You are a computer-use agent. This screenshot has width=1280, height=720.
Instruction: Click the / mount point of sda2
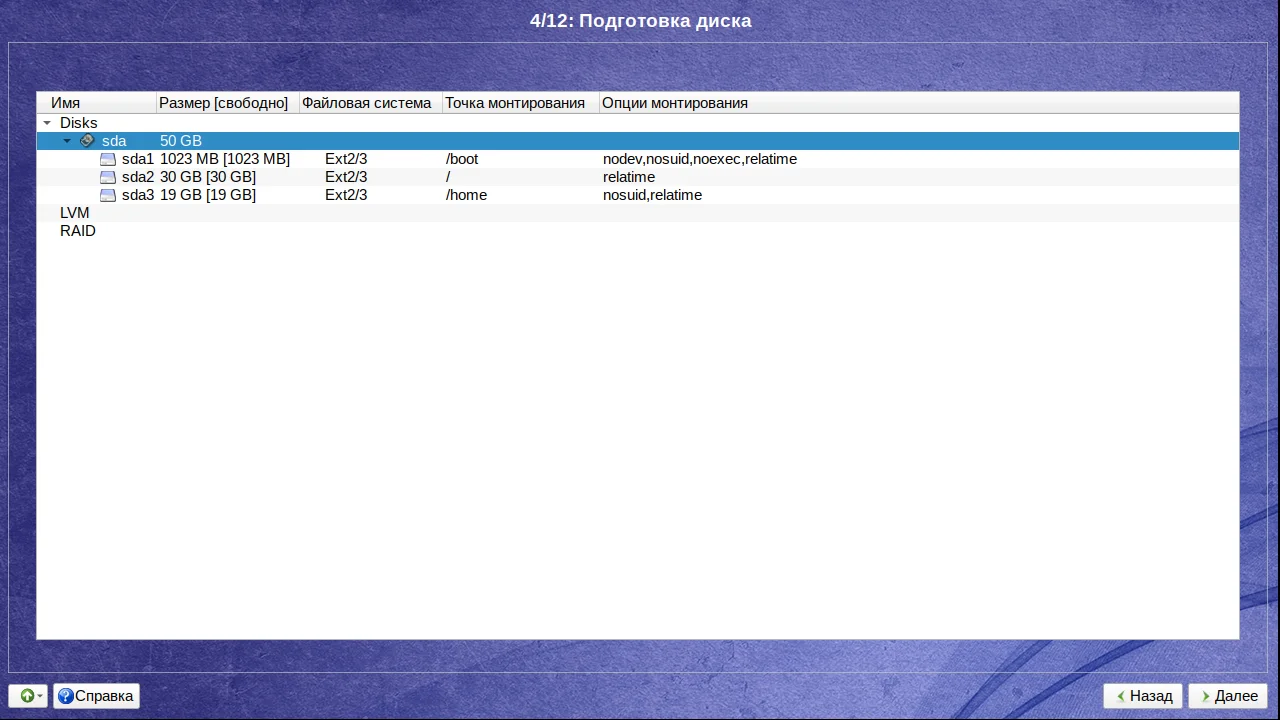point(448,177)
